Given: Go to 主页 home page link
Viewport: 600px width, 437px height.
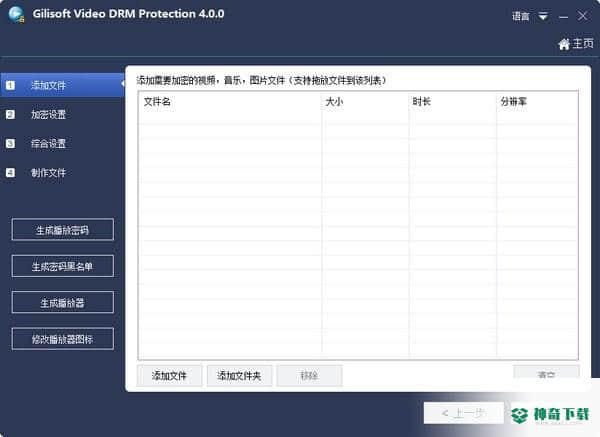Looking at the screenshot, I should [x=576, y=44].
